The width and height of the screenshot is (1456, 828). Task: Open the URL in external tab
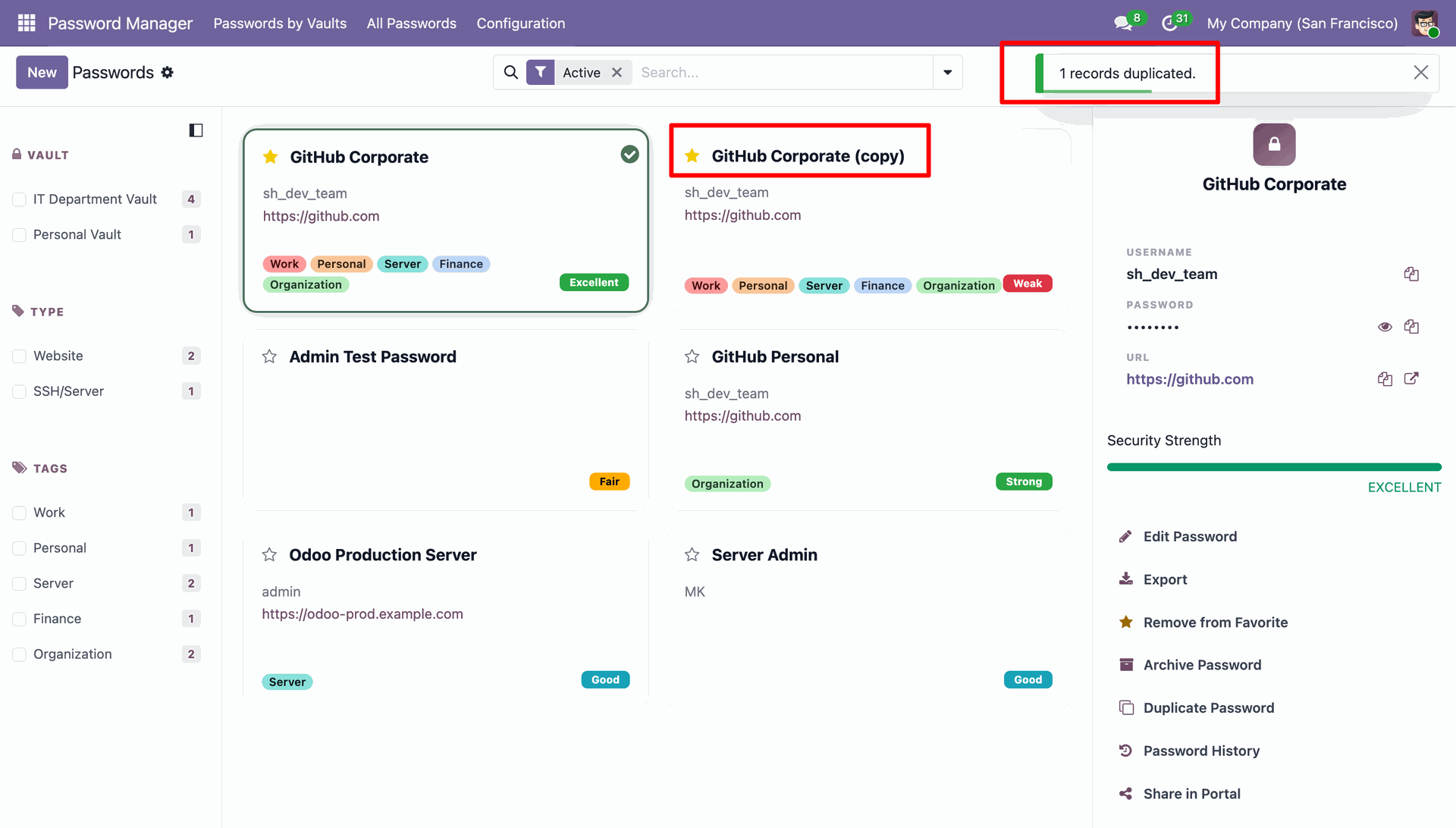(1411, 378)
